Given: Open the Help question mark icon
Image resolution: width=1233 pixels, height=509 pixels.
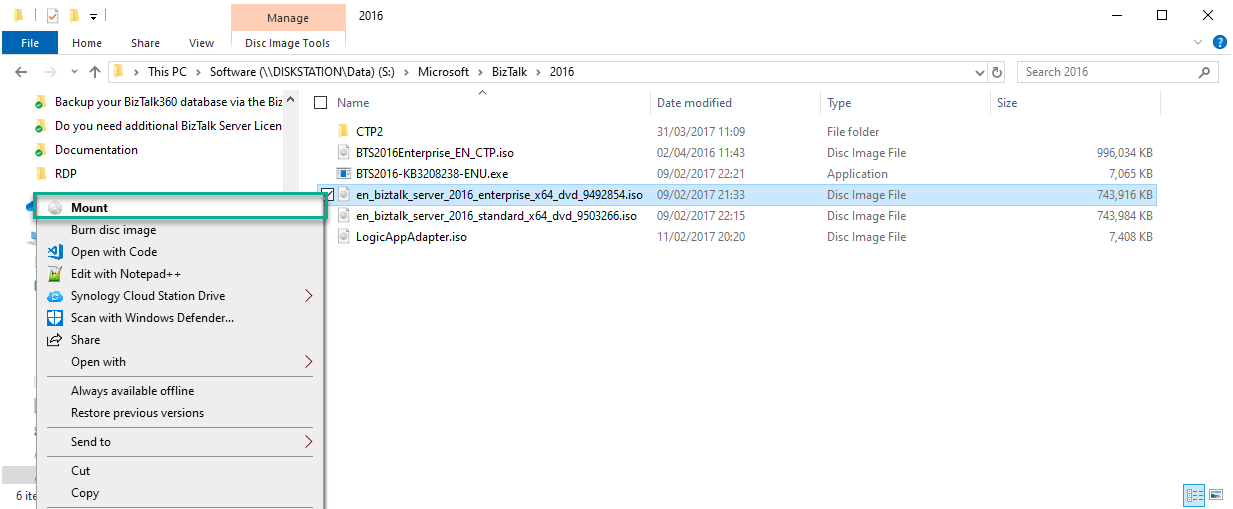Looking at the screenshot, I should tap(1219, 43).
